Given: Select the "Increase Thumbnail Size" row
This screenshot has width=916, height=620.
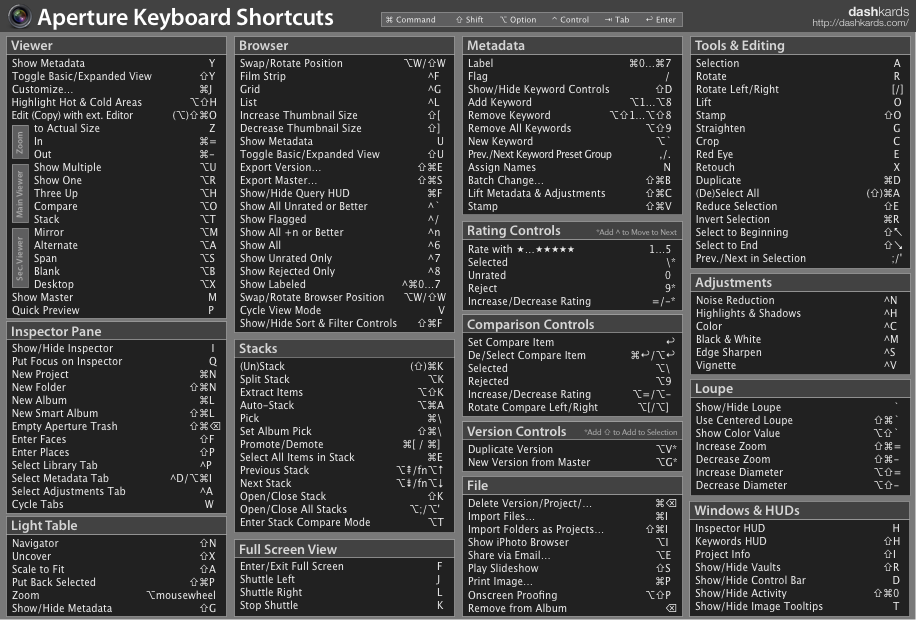Looking at the screenshot, I should 342,115.
